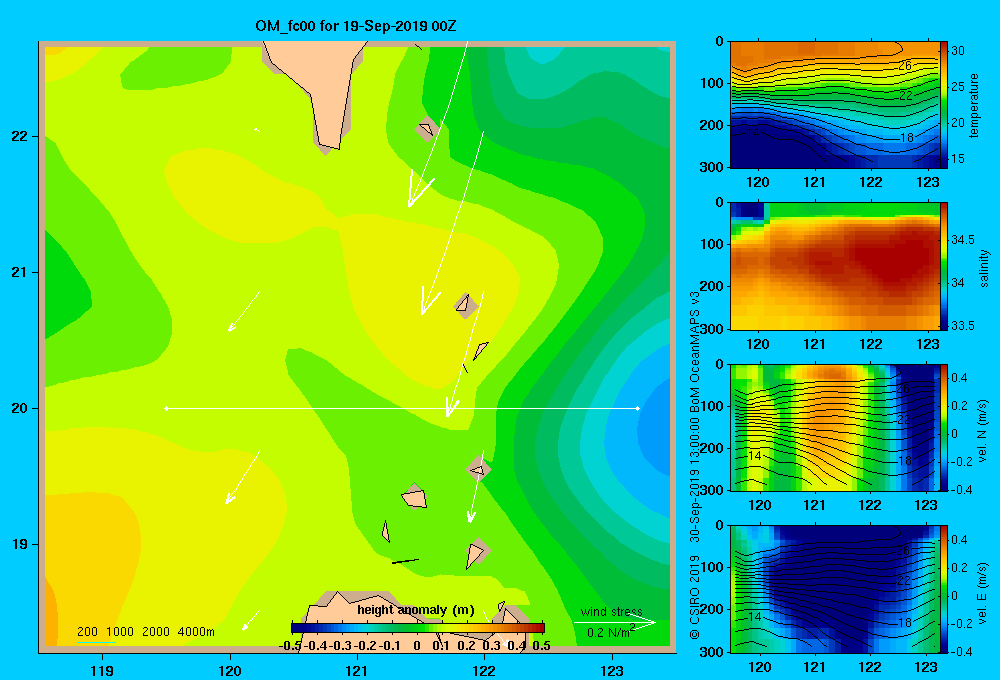Click longitude label '122' below the main map

(485, 670)
